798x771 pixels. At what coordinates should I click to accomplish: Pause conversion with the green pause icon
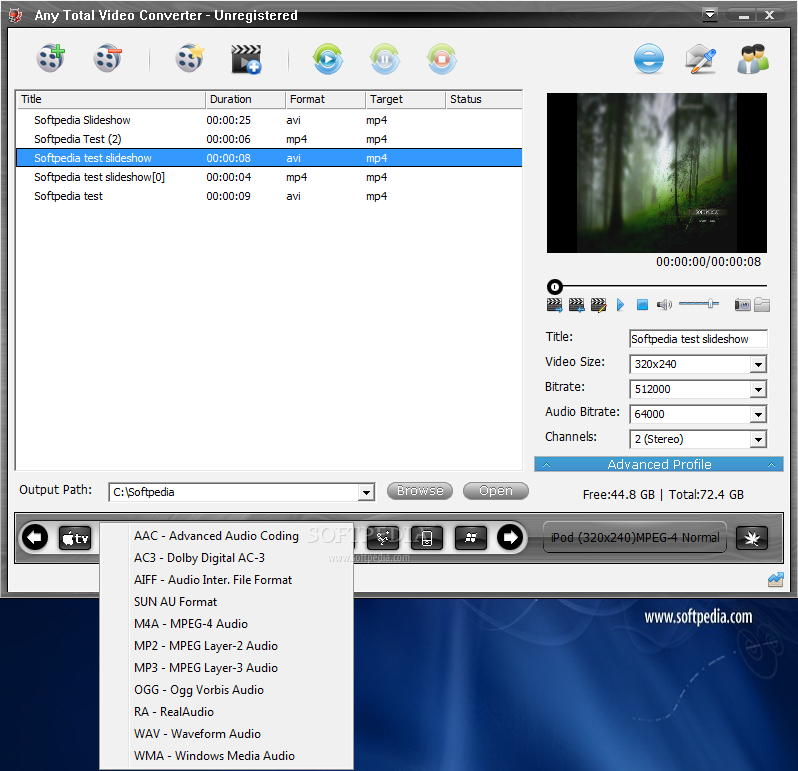coord(385,59)
